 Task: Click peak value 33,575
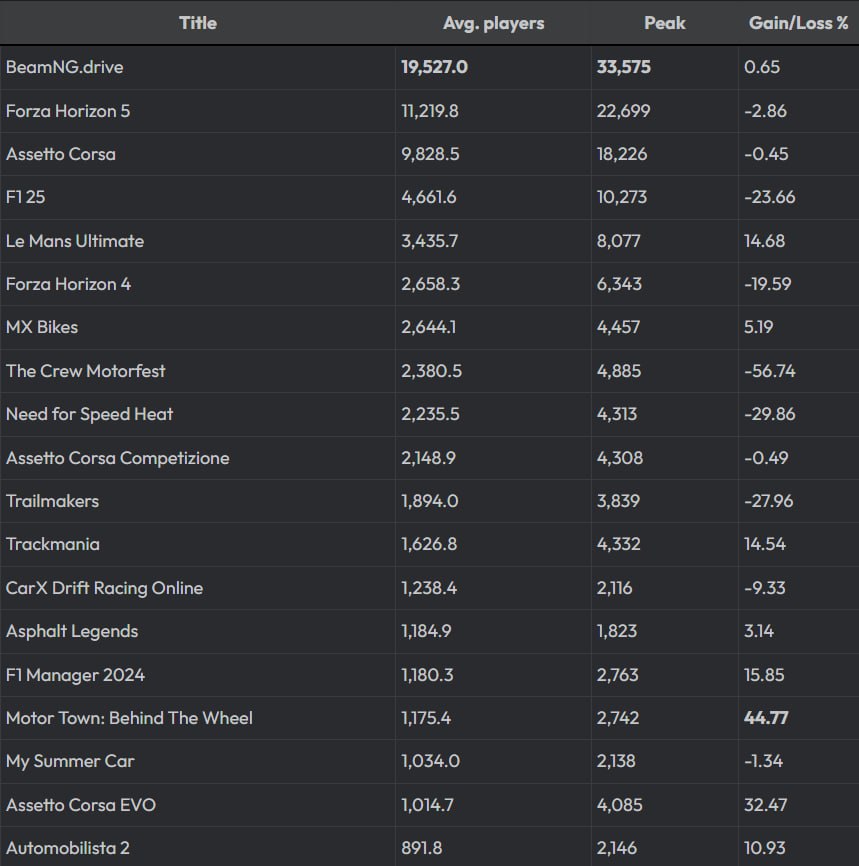tap(624, 67)
